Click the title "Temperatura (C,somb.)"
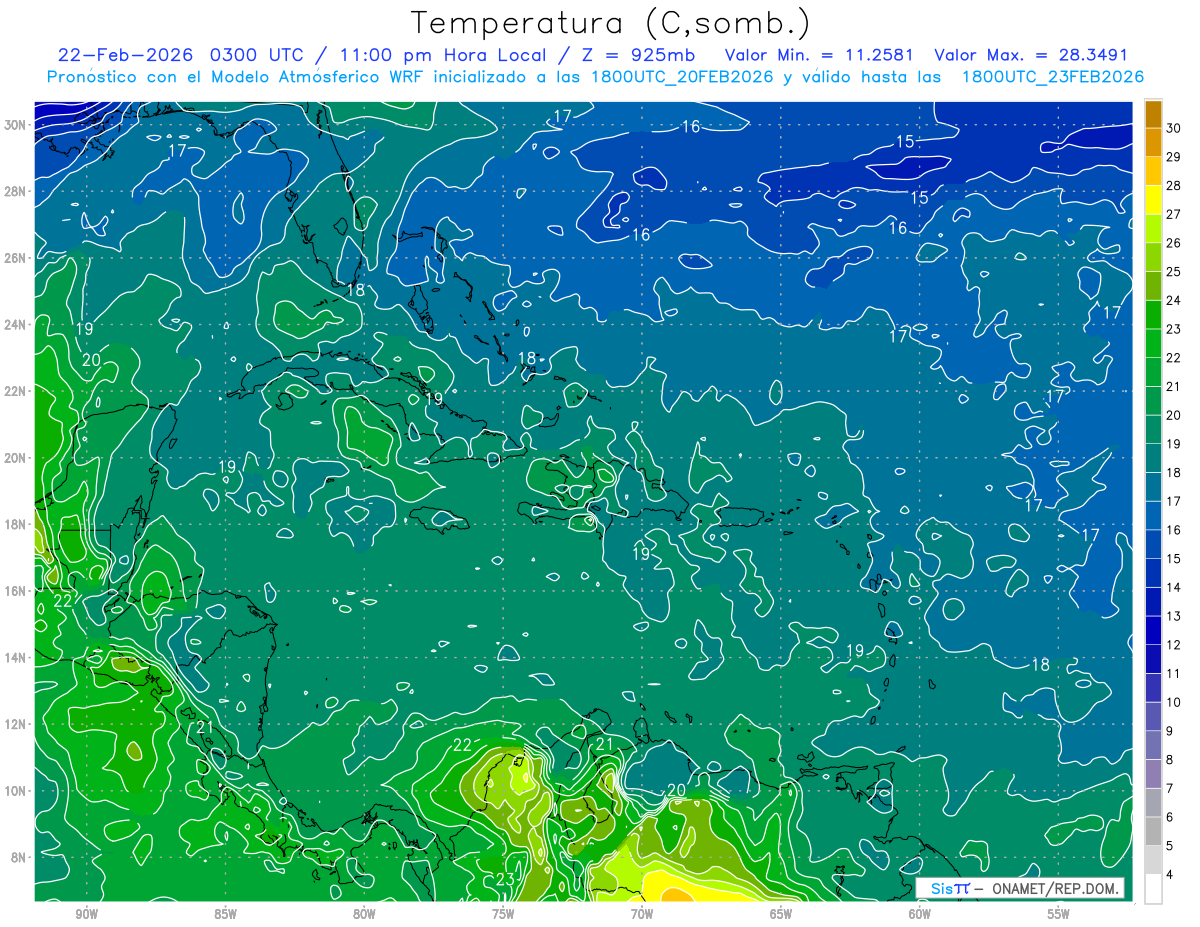 611,23
